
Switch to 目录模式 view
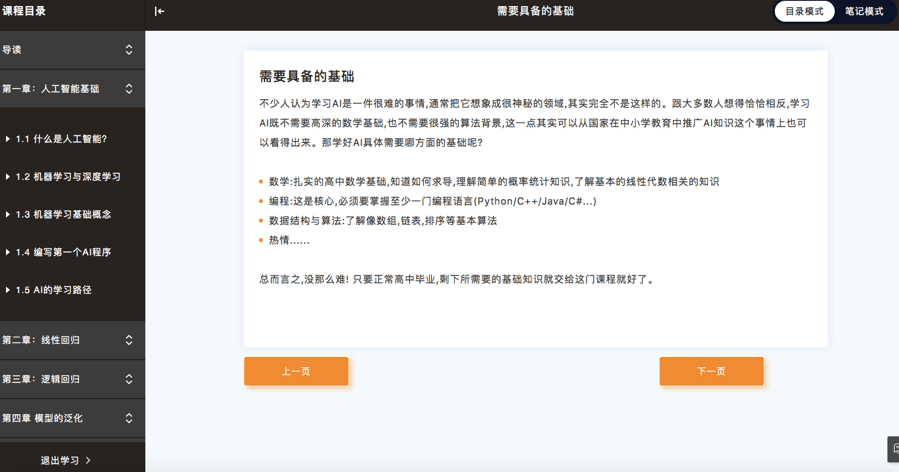pos(804,12)
